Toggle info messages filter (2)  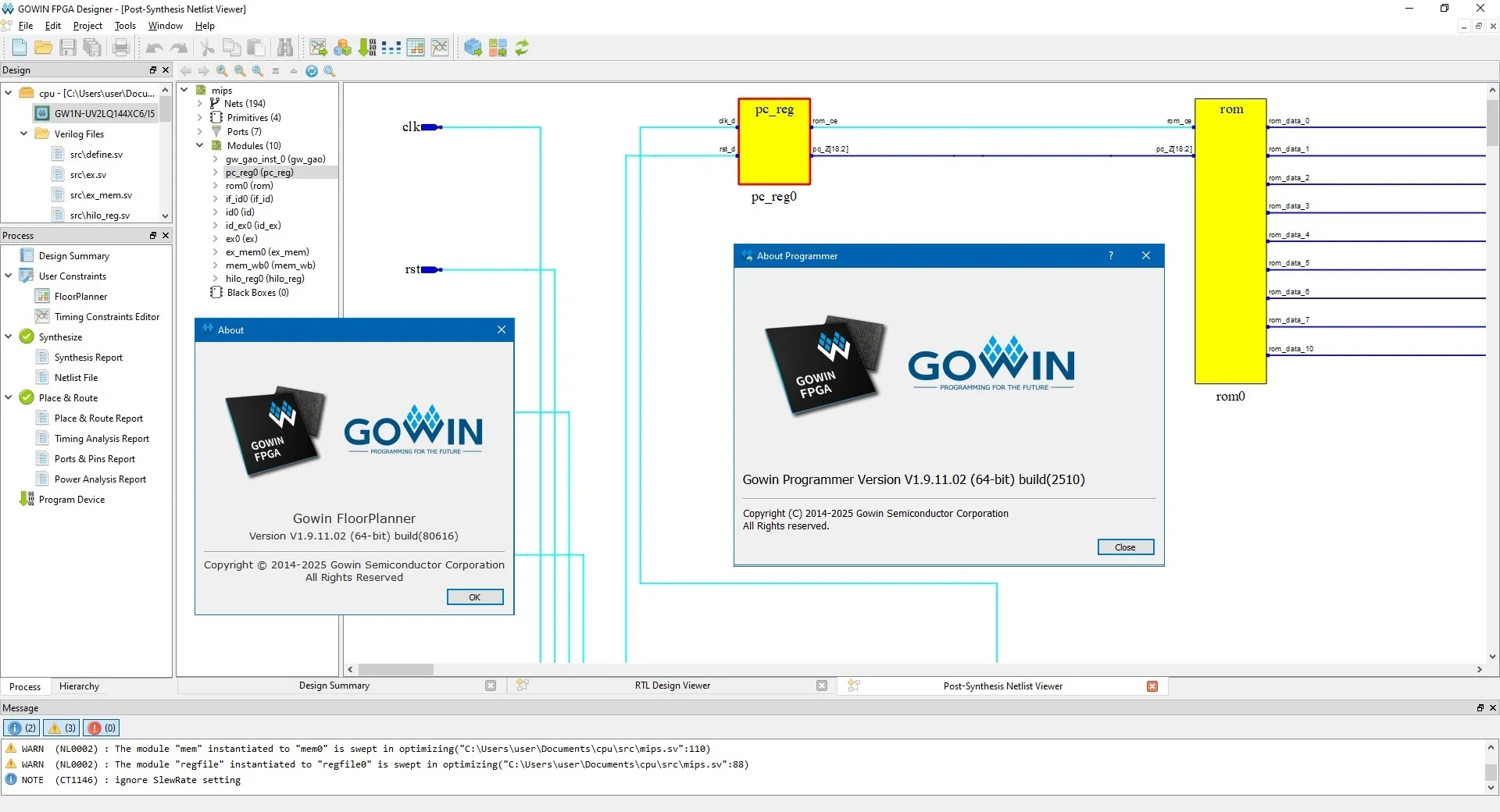(x=22, y=728)
